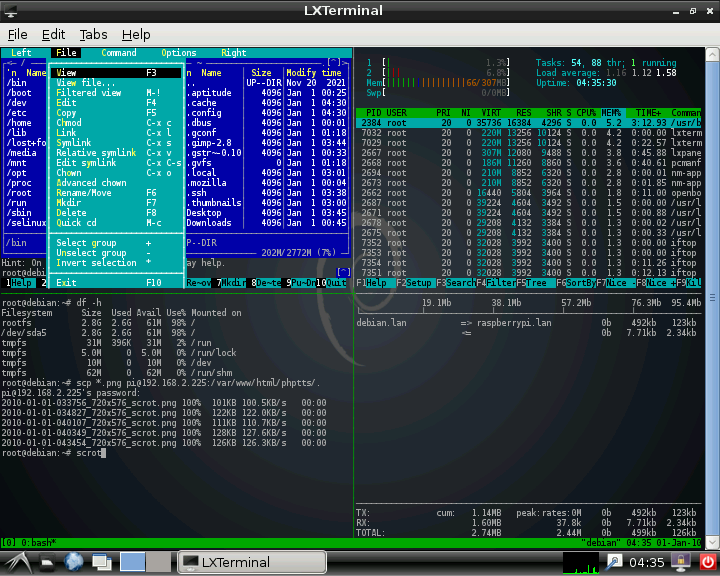Click the terminal vertical scrollbar handle
This screenshot has width=720, height=576.
tap(712, 299)
